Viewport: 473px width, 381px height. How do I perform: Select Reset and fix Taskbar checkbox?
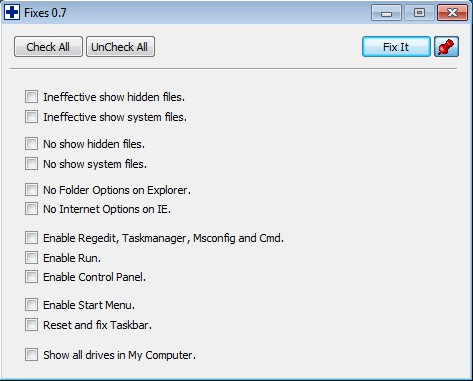coord(31,325)
